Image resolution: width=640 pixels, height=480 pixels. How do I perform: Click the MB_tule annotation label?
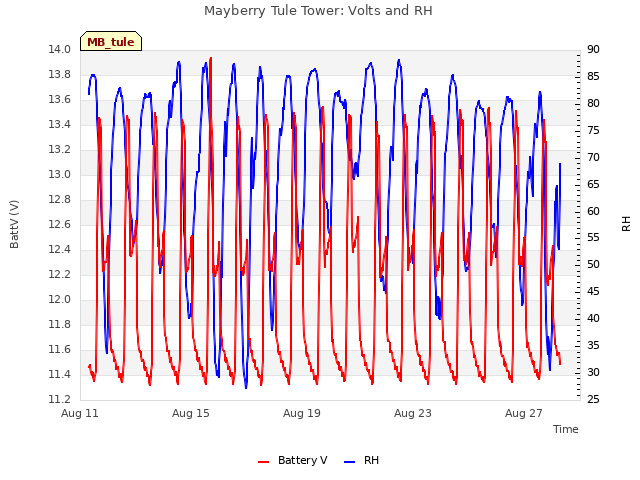tap(111, 42)
